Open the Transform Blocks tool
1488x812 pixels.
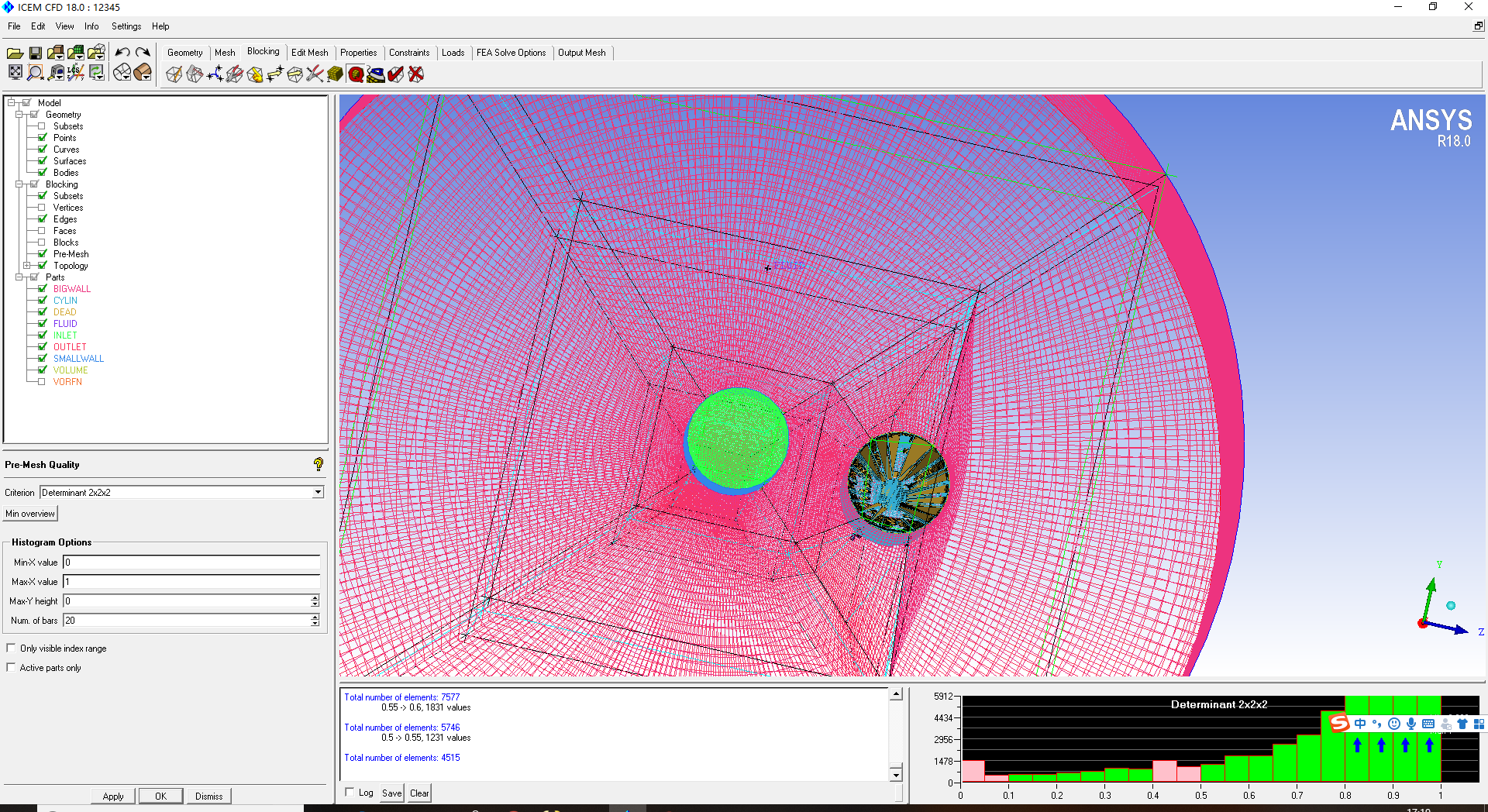point(294,74)
